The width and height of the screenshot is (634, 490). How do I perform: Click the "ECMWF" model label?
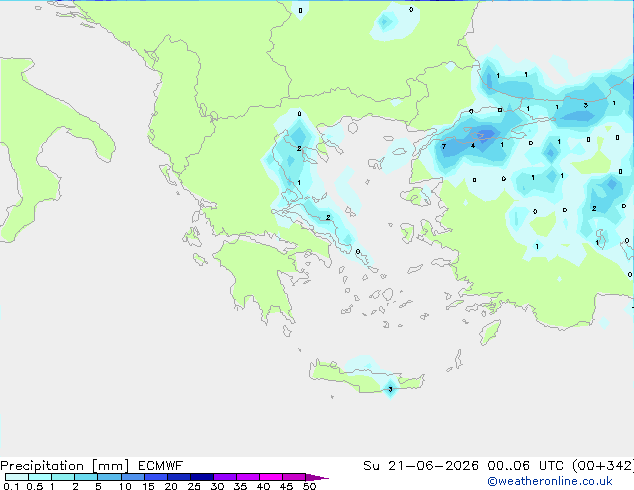[161, 466]
